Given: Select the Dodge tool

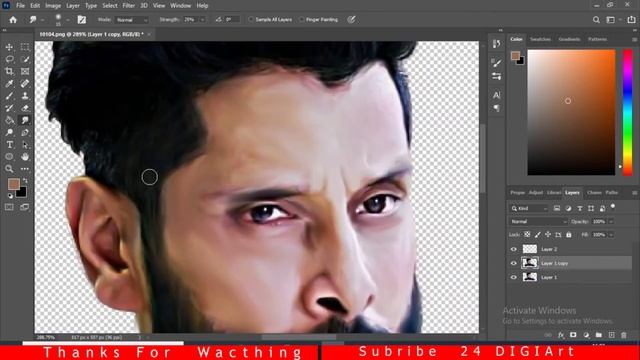Looking at the screenshot, I should pos(9,133).
